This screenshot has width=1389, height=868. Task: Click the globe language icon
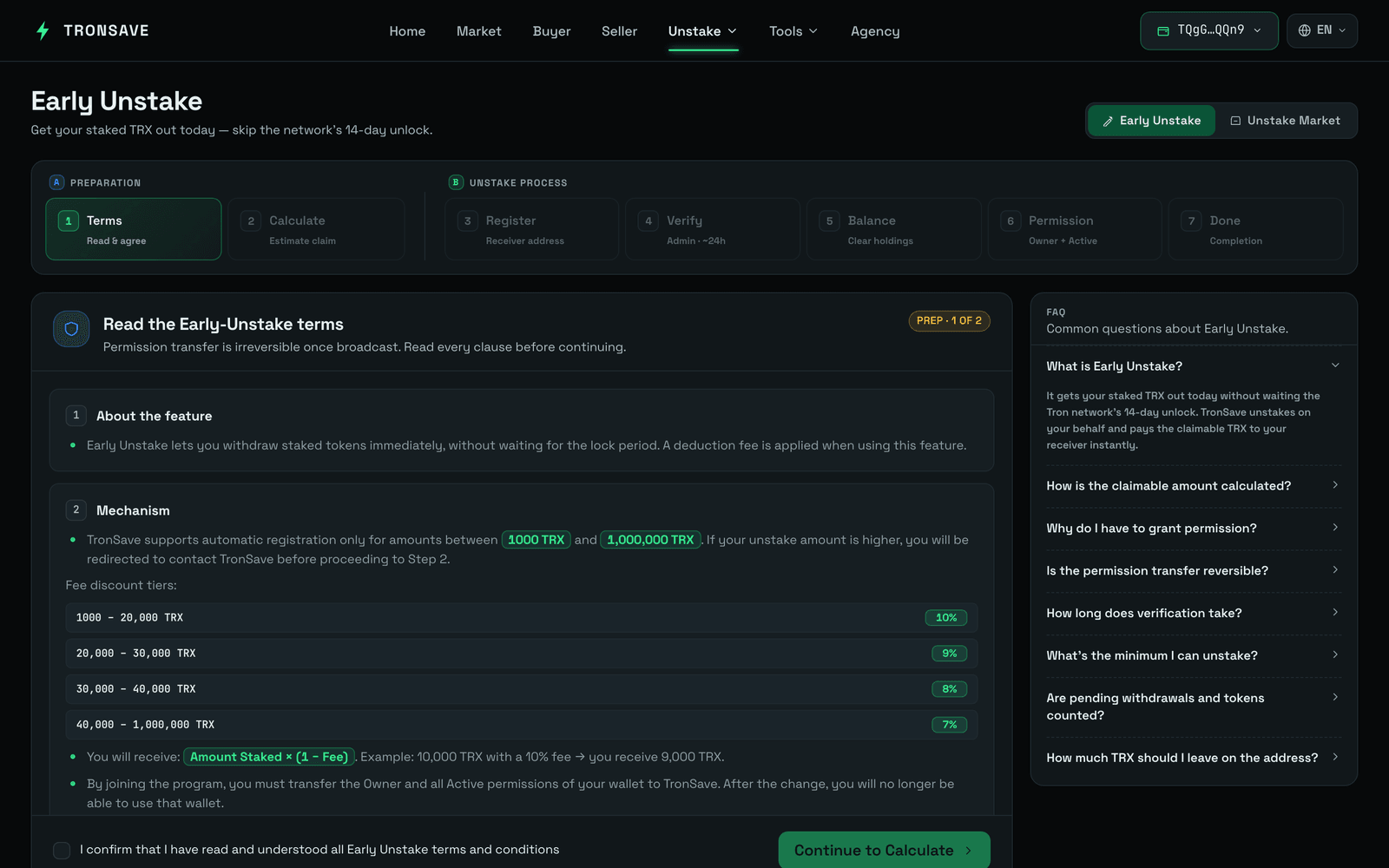(1304, 30)
